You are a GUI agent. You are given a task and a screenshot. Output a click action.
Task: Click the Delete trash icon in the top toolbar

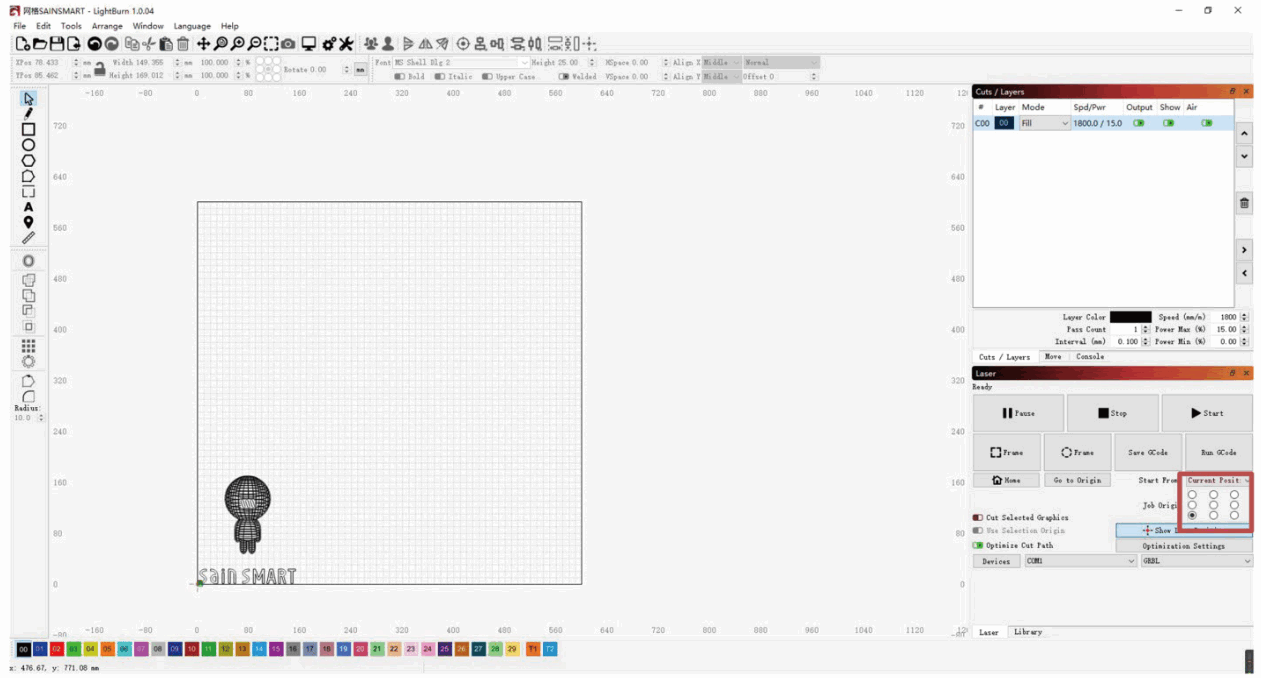[x=183, y=44]
